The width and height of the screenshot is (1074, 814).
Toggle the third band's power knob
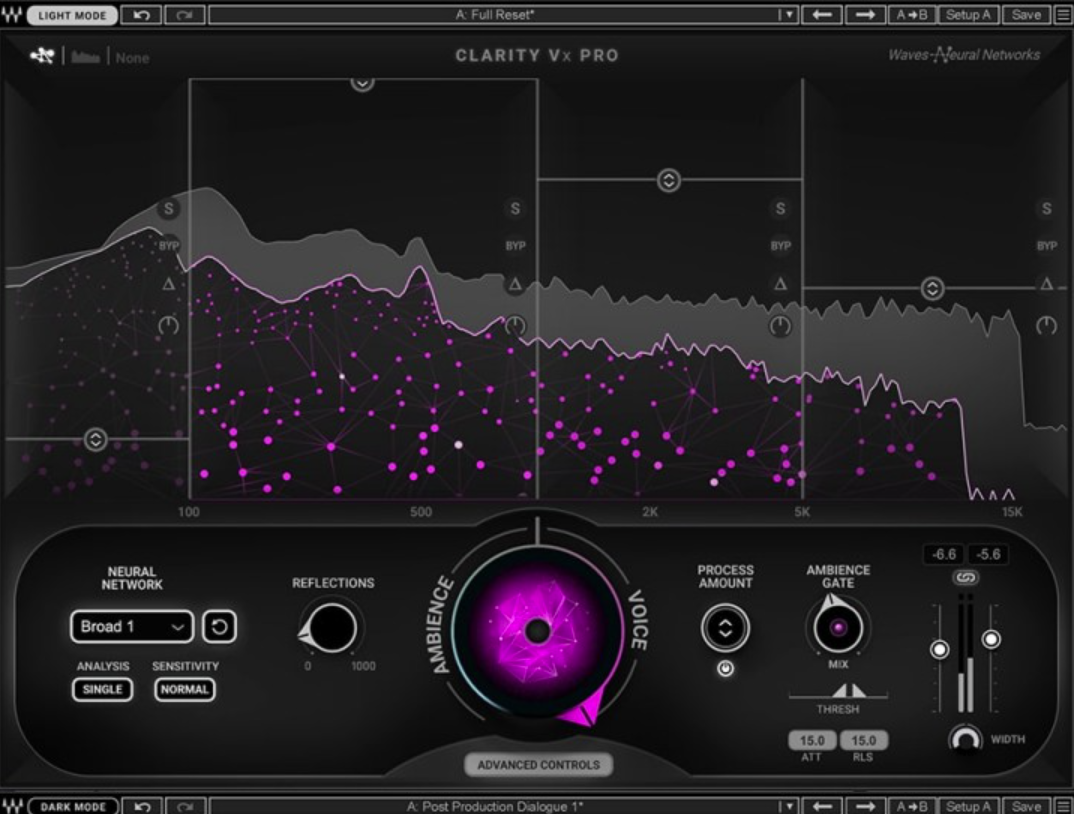click(780, 325)
